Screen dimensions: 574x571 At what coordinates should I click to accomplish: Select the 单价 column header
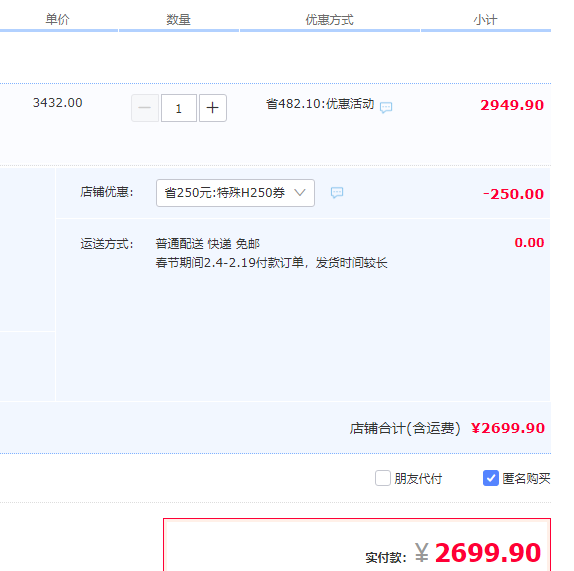pos(57,19)
